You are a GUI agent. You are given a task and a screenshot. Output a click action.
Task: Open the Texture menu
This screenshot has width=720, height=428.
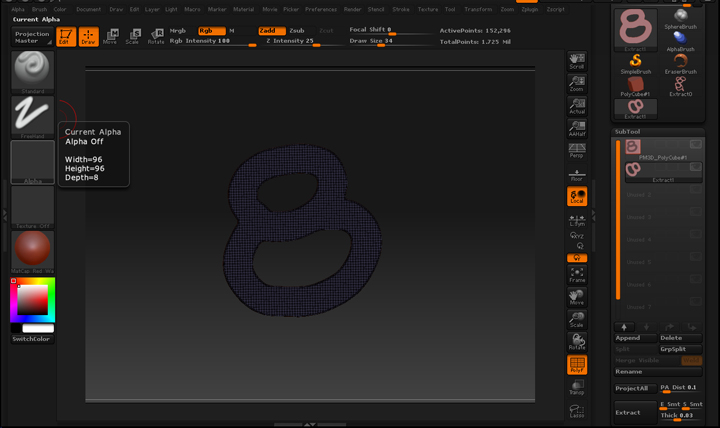click(428, 9)
